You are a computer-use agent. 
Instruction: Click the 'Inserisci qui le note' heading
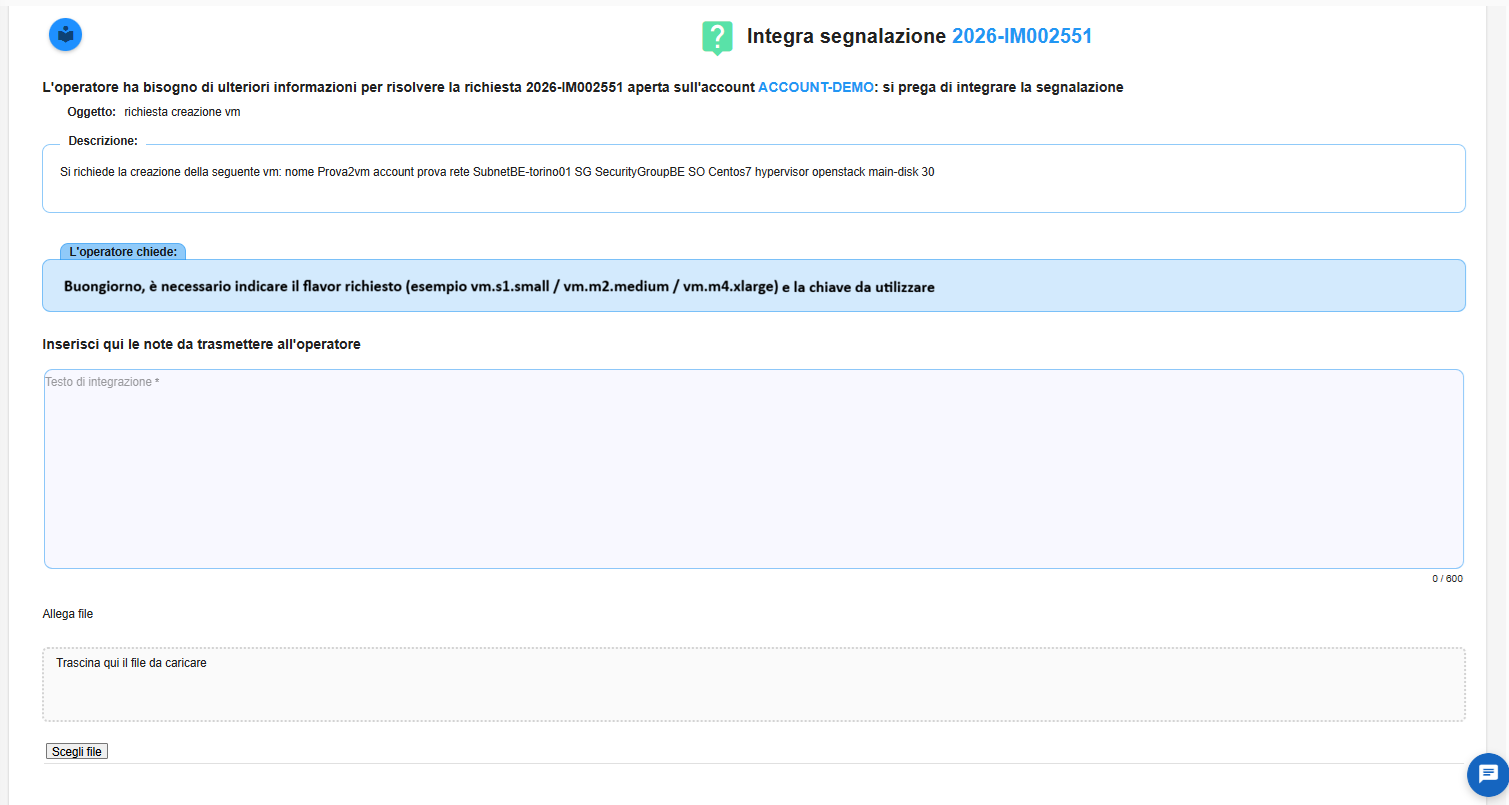click(x=201, y=344)
